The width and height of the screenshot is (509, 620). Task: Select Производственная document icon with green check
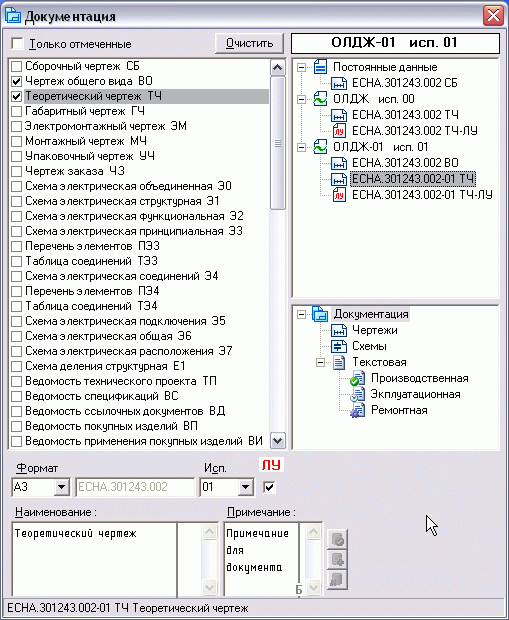pos(358,378)
